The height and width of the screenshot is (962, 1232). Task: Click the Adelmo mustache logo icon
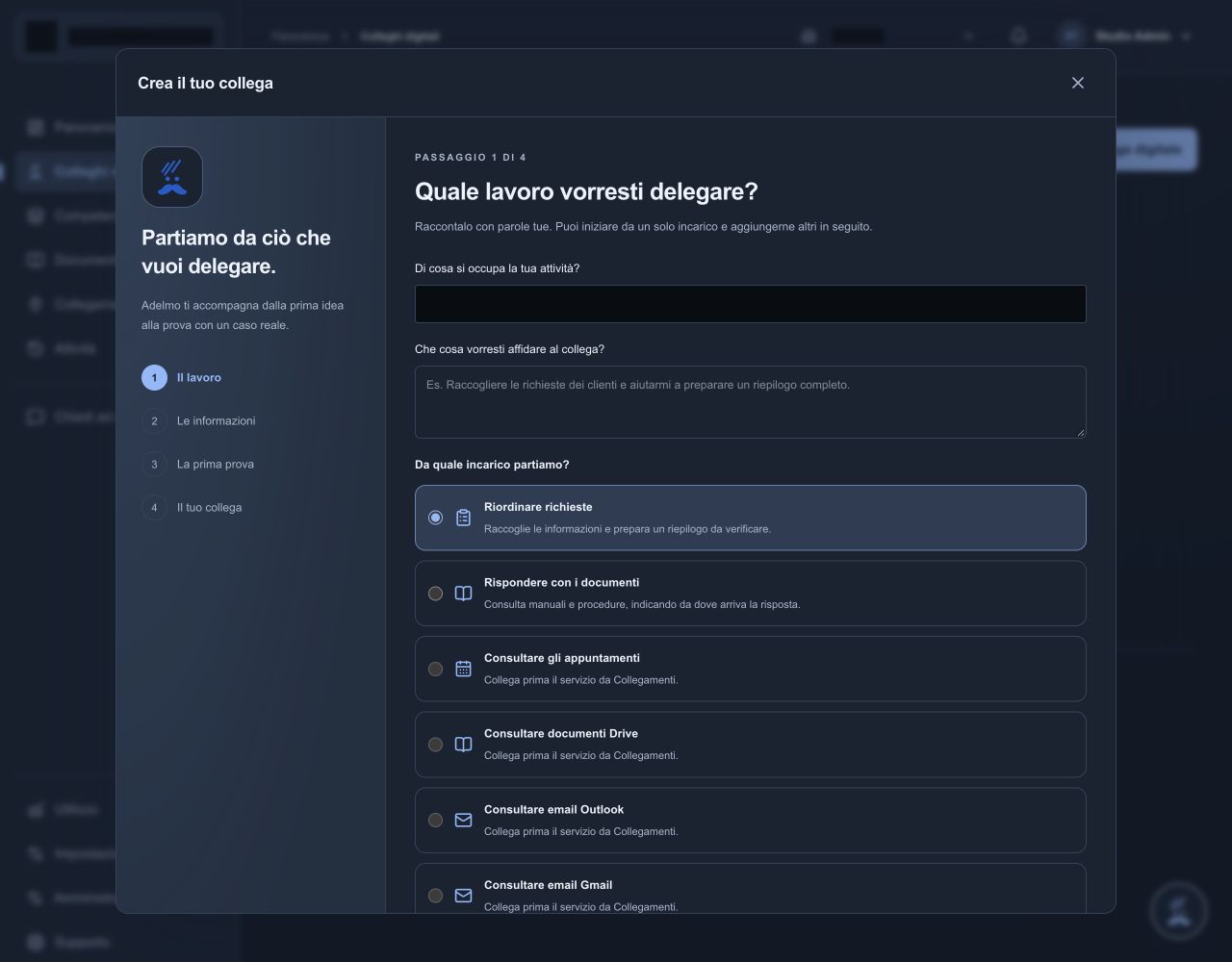172,177
